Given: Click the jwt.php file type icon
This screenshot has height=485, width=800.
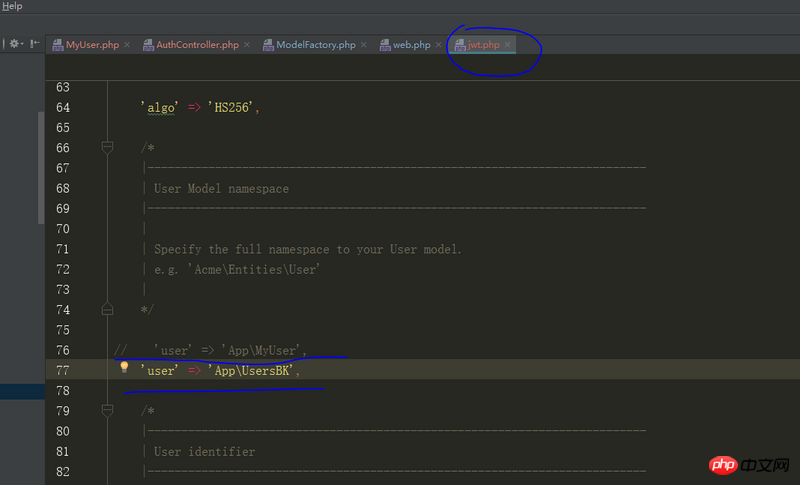Looking at the screenshot, I should coord(460,45).
